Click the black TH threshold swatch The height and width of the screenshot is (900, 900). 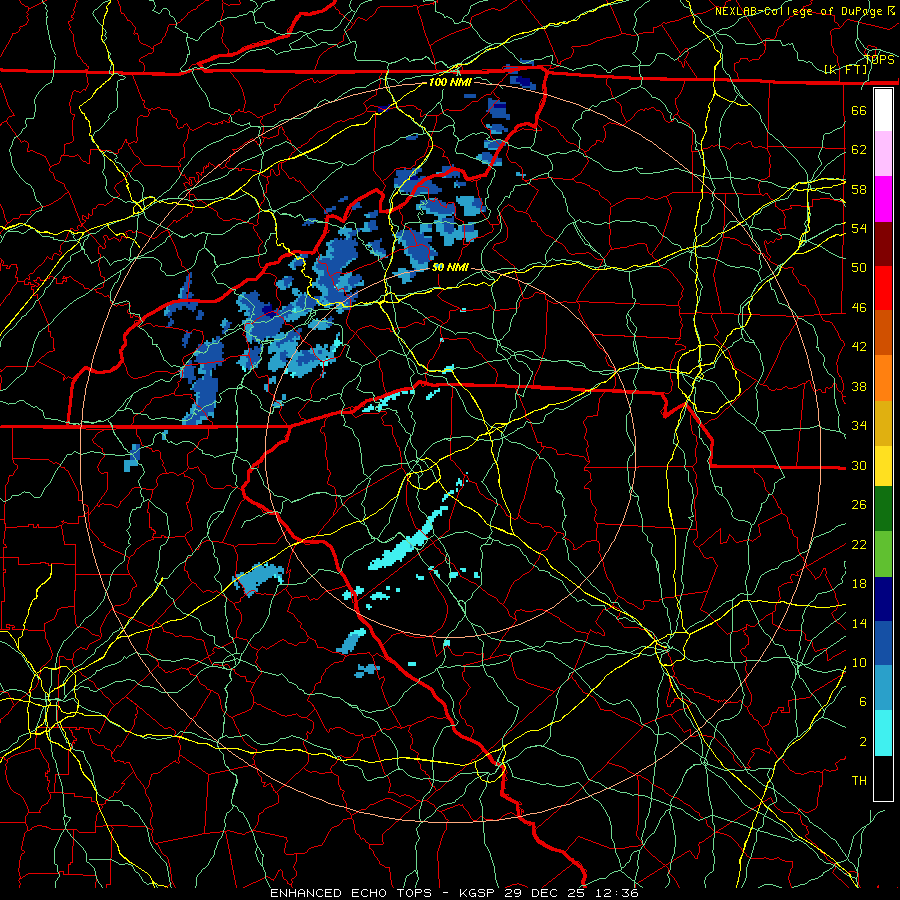pyautogui.click(x=883, y=778)
